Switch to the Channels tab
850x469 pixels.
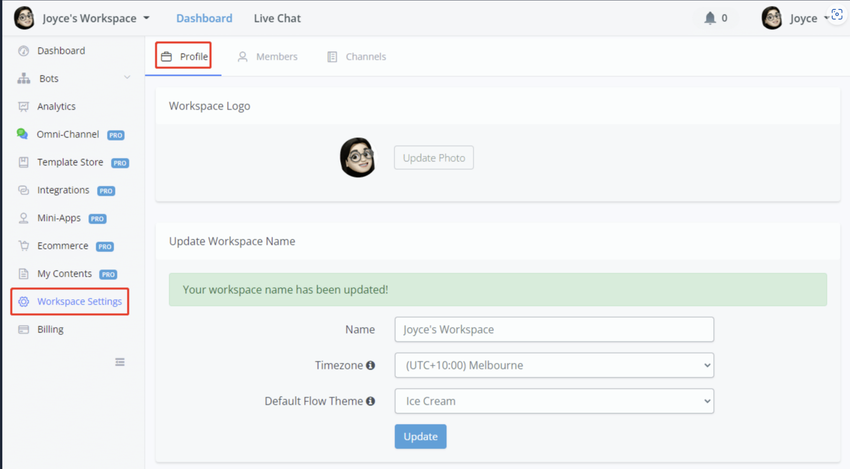point(357,57)
